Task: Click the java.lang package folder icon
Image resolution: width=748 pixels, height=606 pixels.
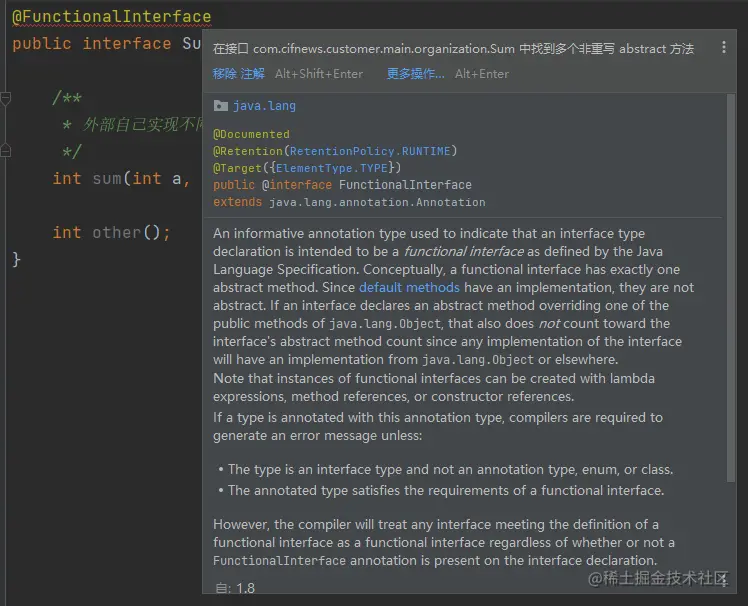Action: point(220,105)
